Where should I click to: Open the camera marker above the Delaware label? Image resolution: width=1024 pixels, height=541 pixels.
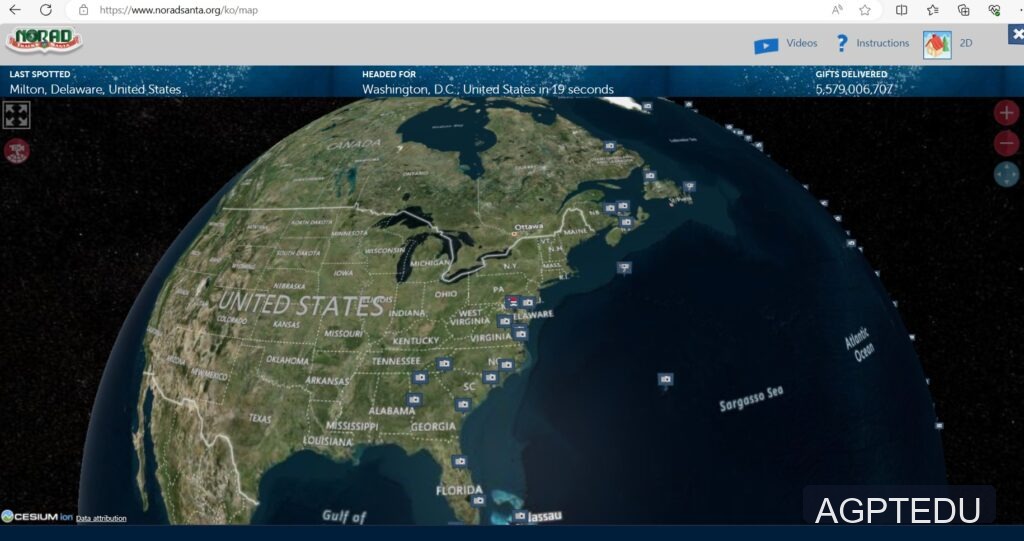tap(528, 303)
